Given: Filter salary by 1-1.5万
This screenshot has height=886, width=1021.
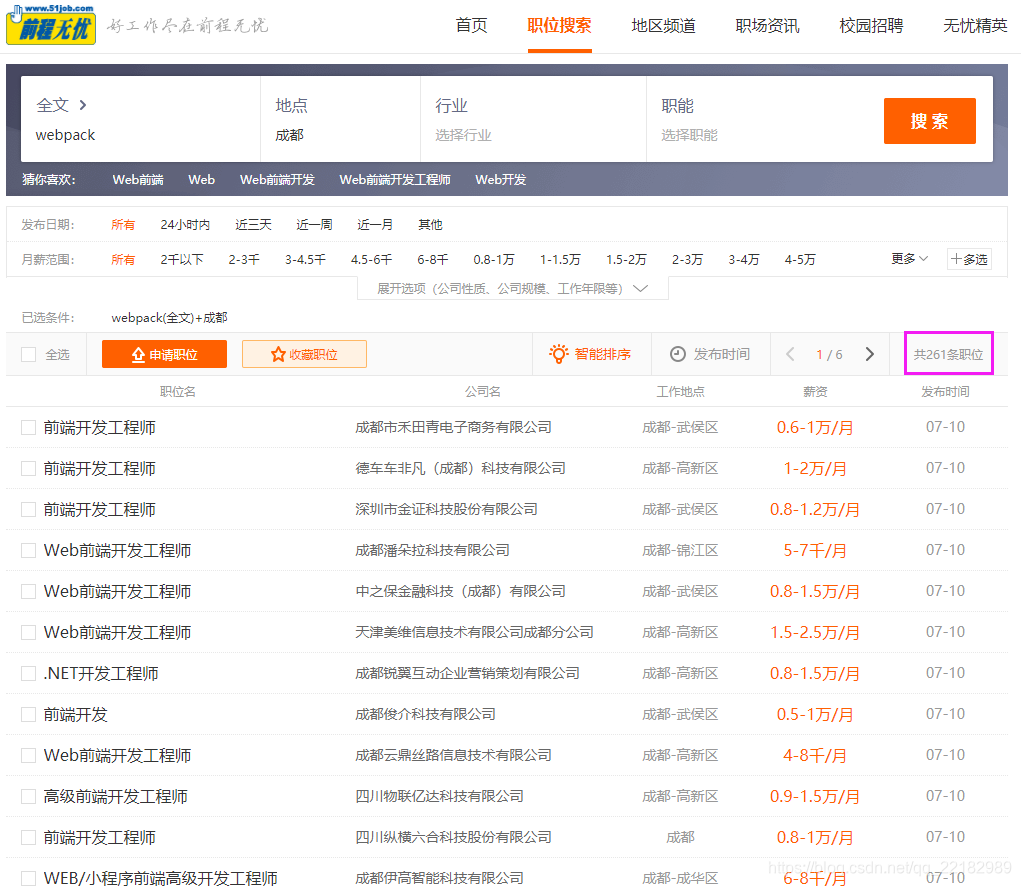Looking at the screenshot, I should tap(560, 260).
